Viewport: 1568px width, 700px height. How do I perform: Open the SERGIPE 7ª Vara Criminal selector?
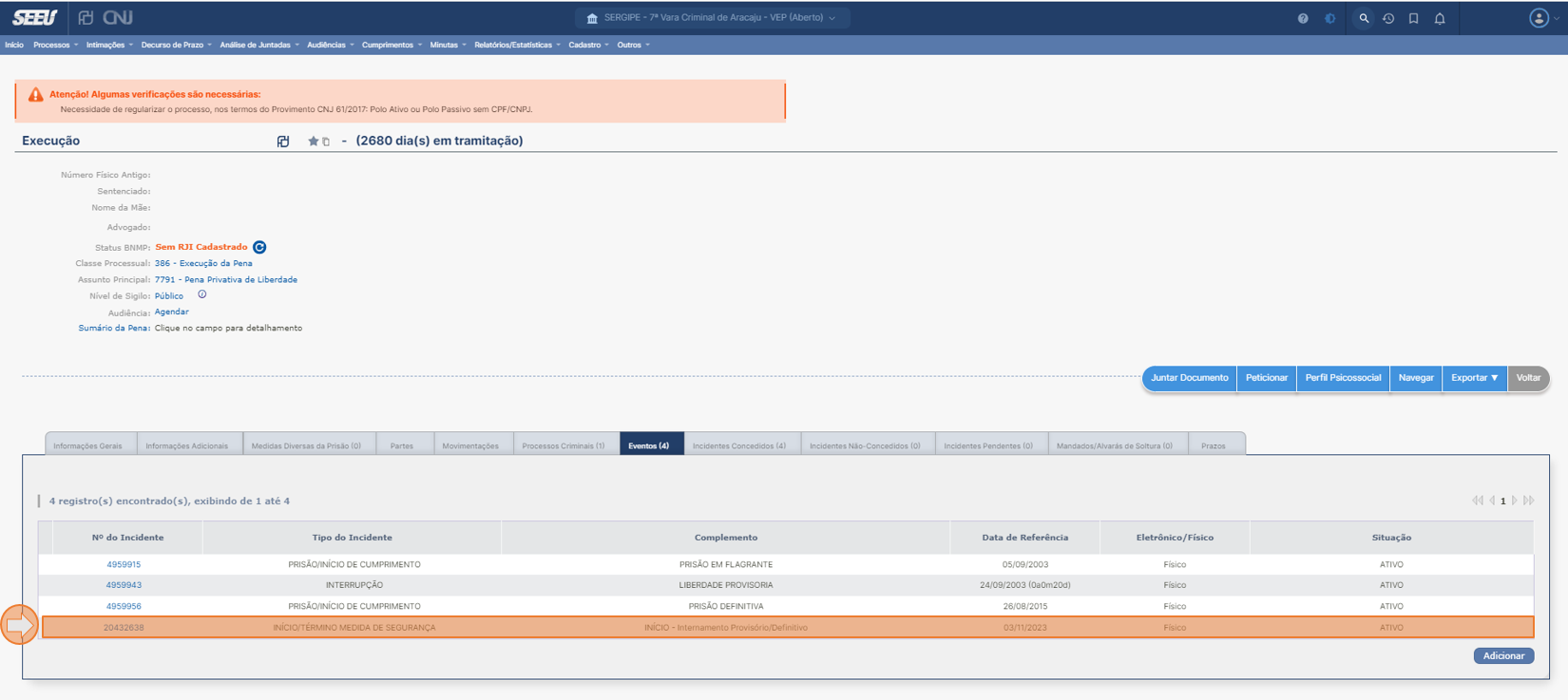point(711,17)
